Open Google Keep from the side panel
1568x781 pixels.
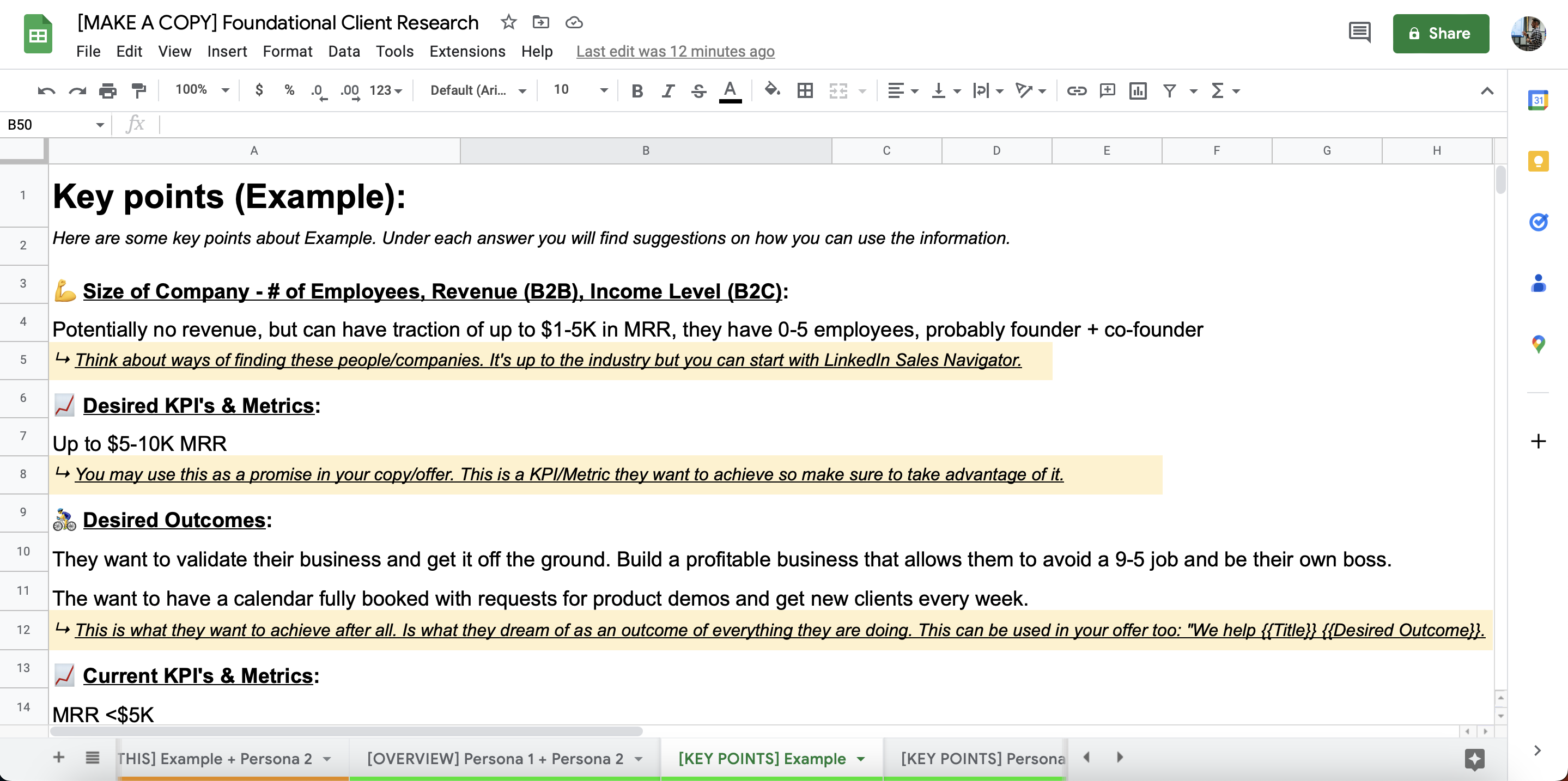click(x=1539, y=161)
